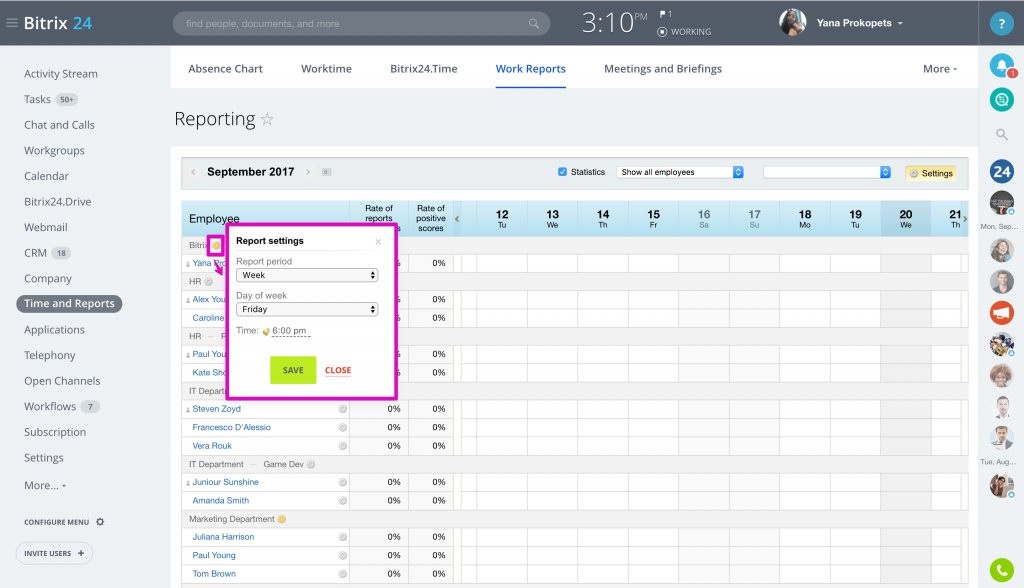
Task: Open the Report period Week dropdown
Action: click(x=307, y=275)
